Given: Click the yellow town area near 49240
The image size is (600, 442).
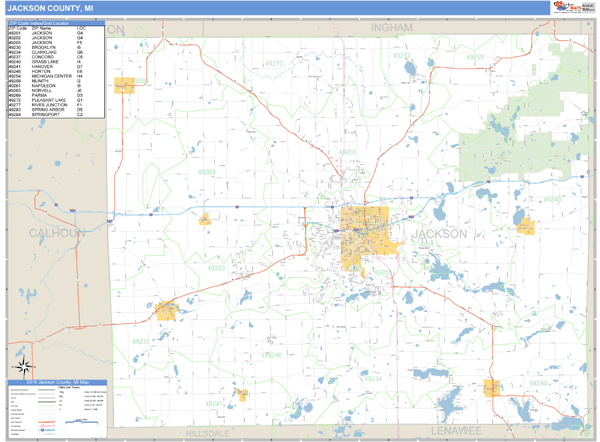Looking at the screenshot, I should click(x=525, y=228).
